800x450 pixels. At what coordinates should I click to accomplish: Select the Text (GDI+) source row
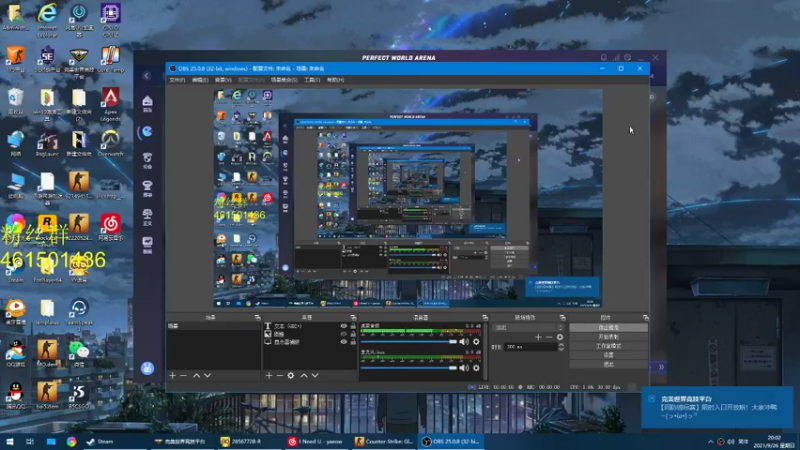point(310,326)
